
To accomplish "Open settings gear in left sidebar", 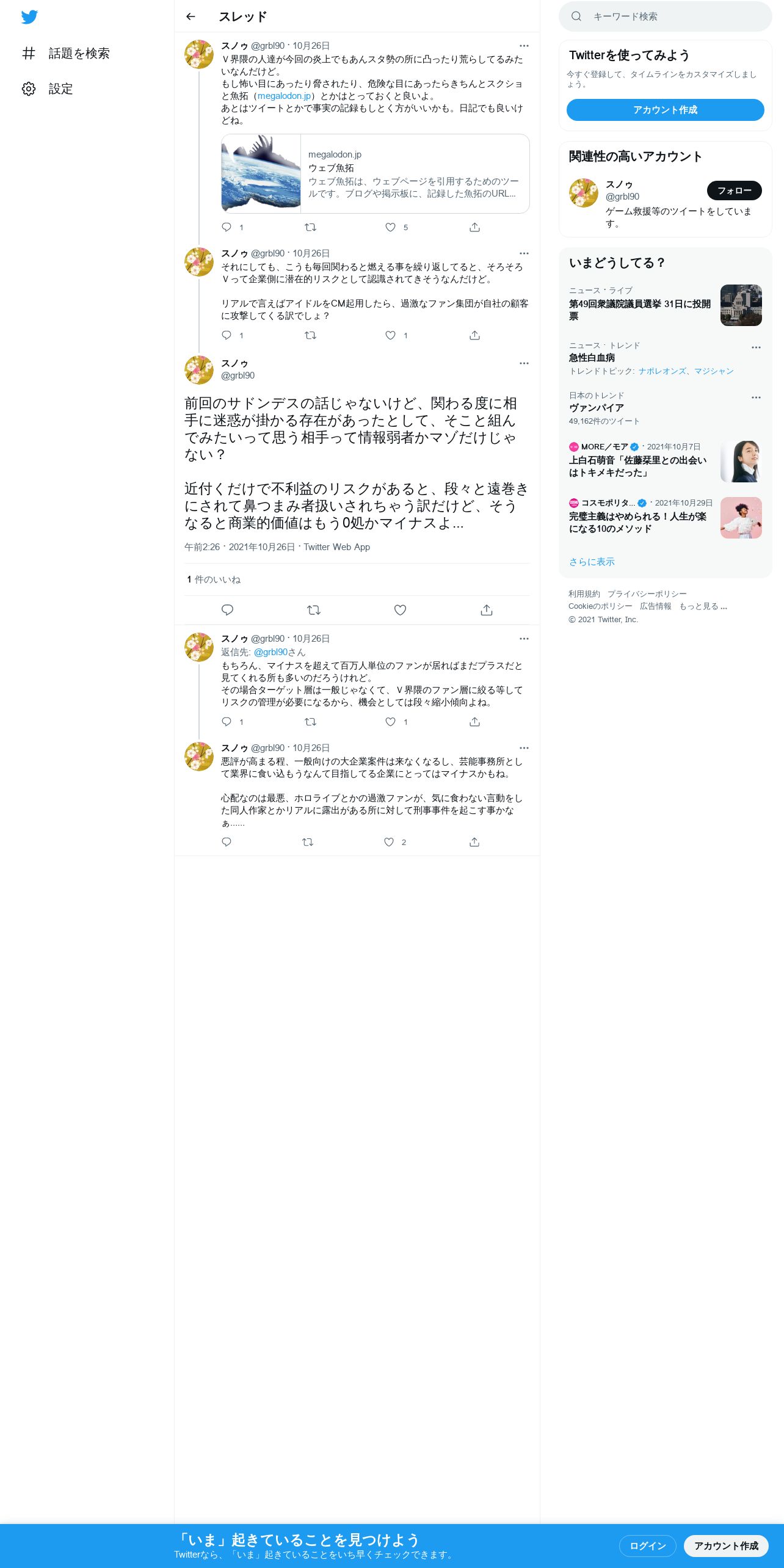I will pos(29,89).
